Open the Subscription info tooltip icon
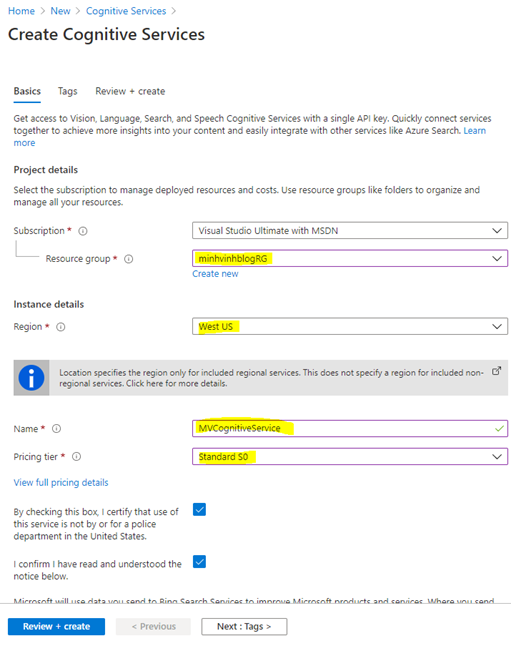The image size is (511, 646). click(x=83, y=231)
